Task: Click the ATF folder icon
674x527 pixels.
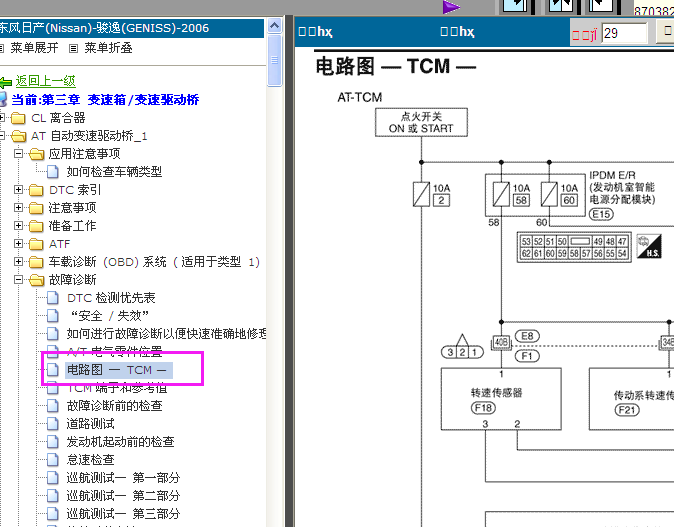Action: (x=36, y=244)
